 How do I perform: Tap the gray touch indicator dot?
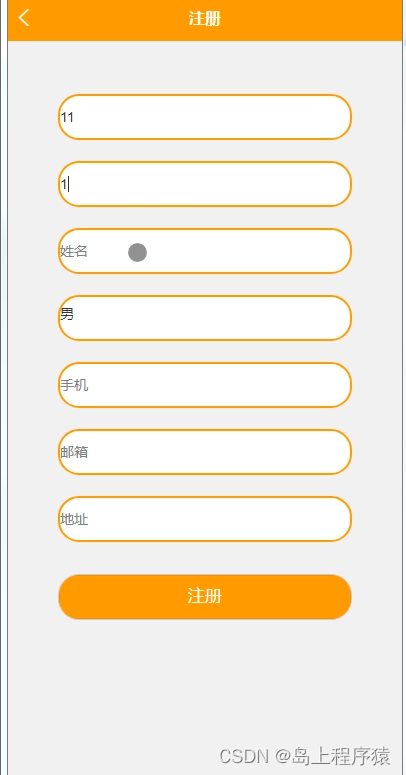tap(137, 252)
